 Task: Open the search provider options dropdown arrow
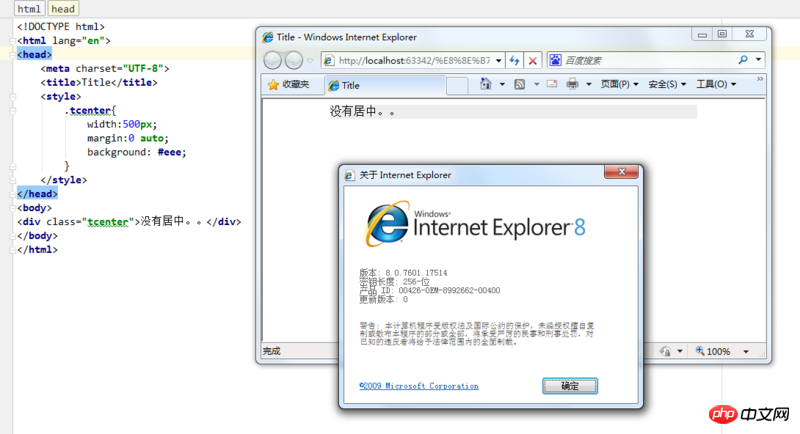coord(759,60)
